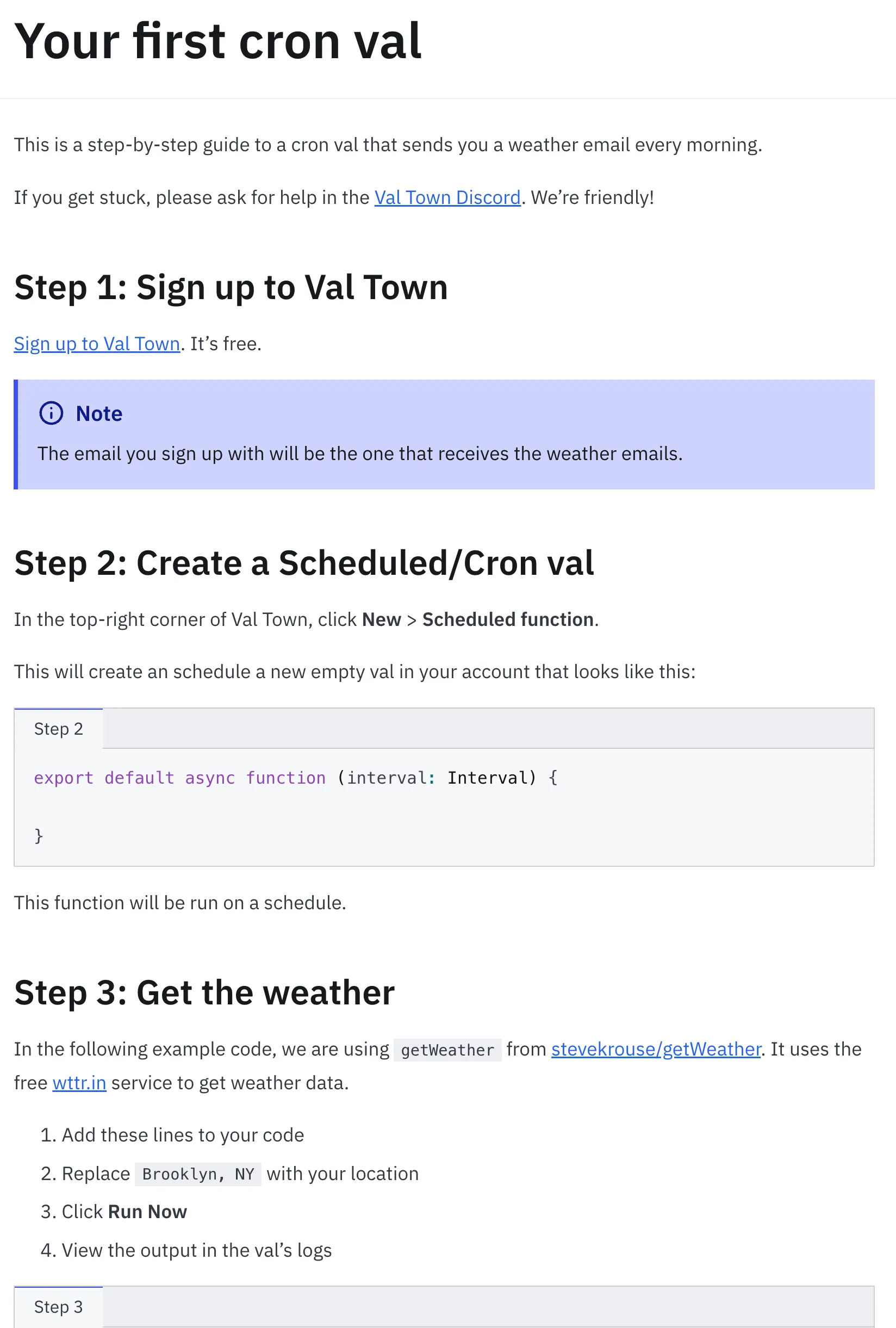
Task: Open the Val Town Discord link
Action: [x=447, y=197]
